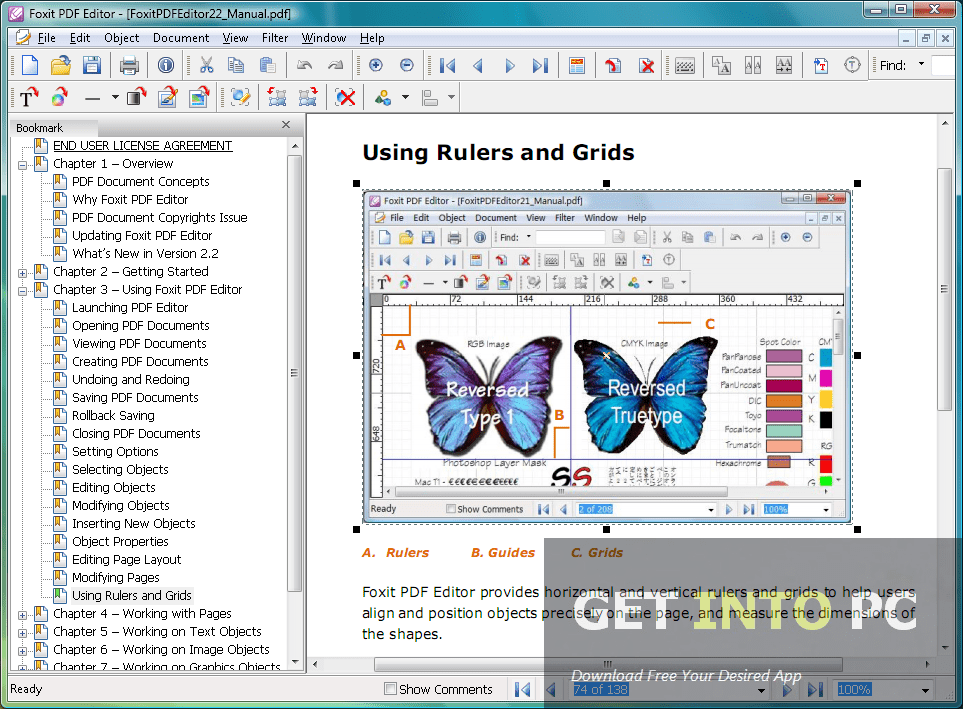Click the Zoom In plus magnifier icon
The height and width of the screenshot is (709, 963).
(x=375, y=65)
